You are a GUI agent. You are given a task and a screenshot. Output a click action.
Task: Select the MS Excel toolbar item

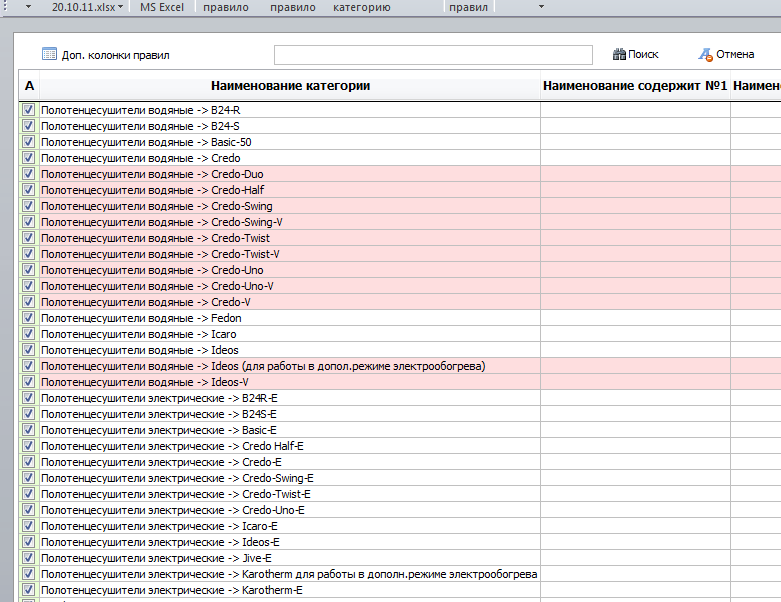pos(161,7)
